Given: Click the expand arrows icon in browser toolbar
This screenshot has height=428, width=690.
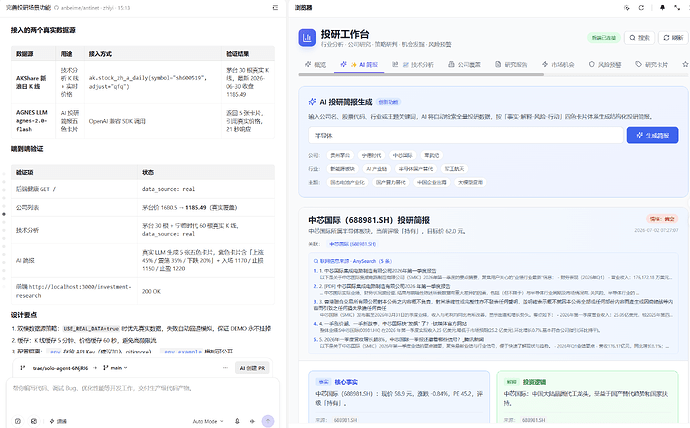Looking at the screenshot, I should 677,7.
